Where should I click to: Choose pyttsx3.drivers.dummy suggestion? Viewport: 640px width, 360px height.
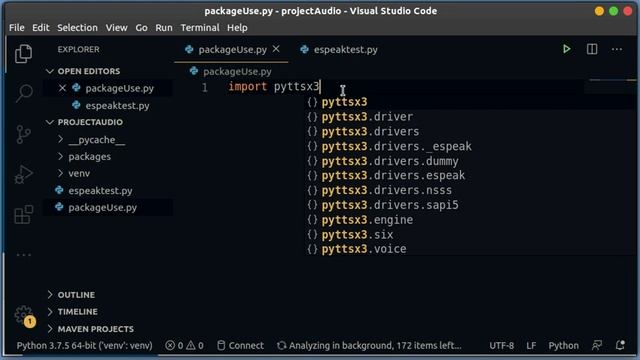click(x=471, y=161)
